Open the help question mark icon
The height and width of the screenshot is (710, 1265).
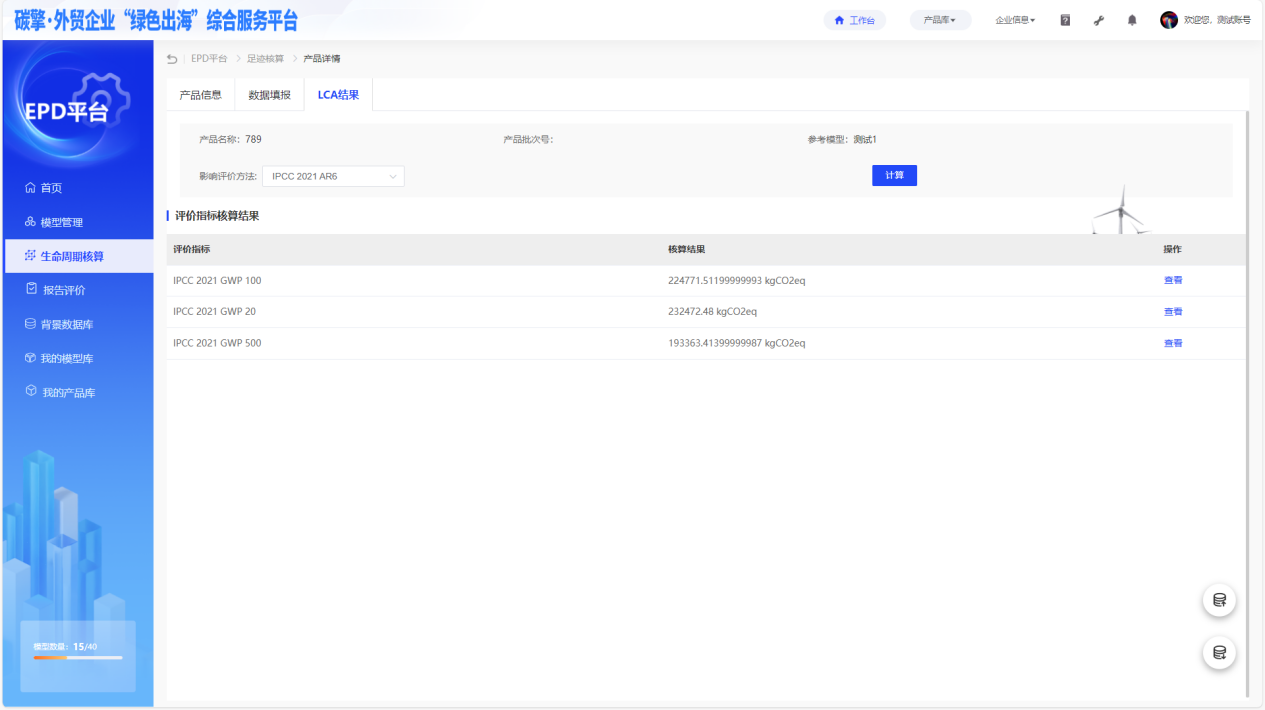coord(1065,20)
